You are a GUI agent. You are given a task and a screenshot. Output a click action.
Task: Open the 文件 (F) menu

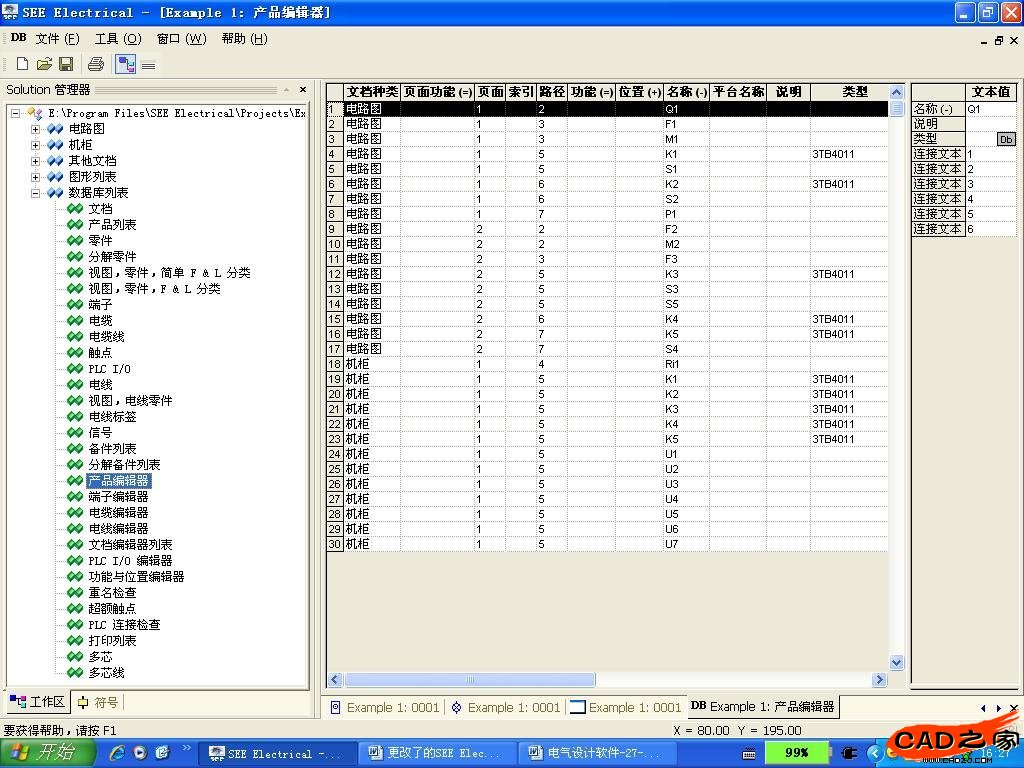click(57, 38)
